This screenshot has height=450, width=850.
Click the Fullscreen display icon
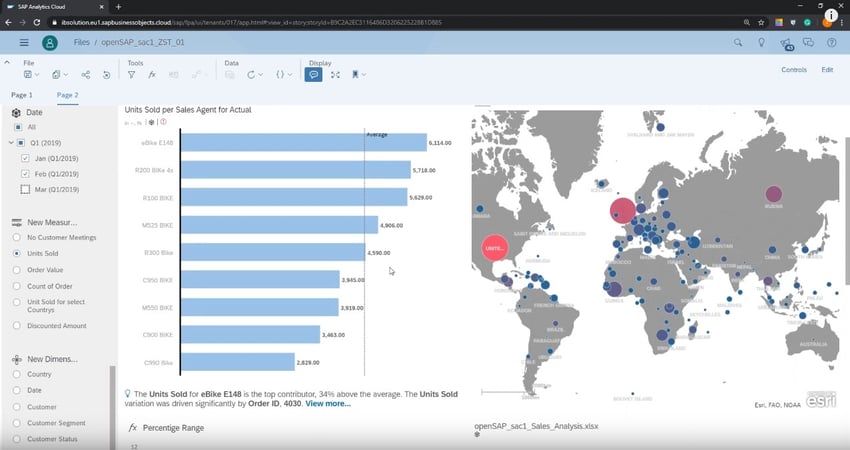coord(336,75)
